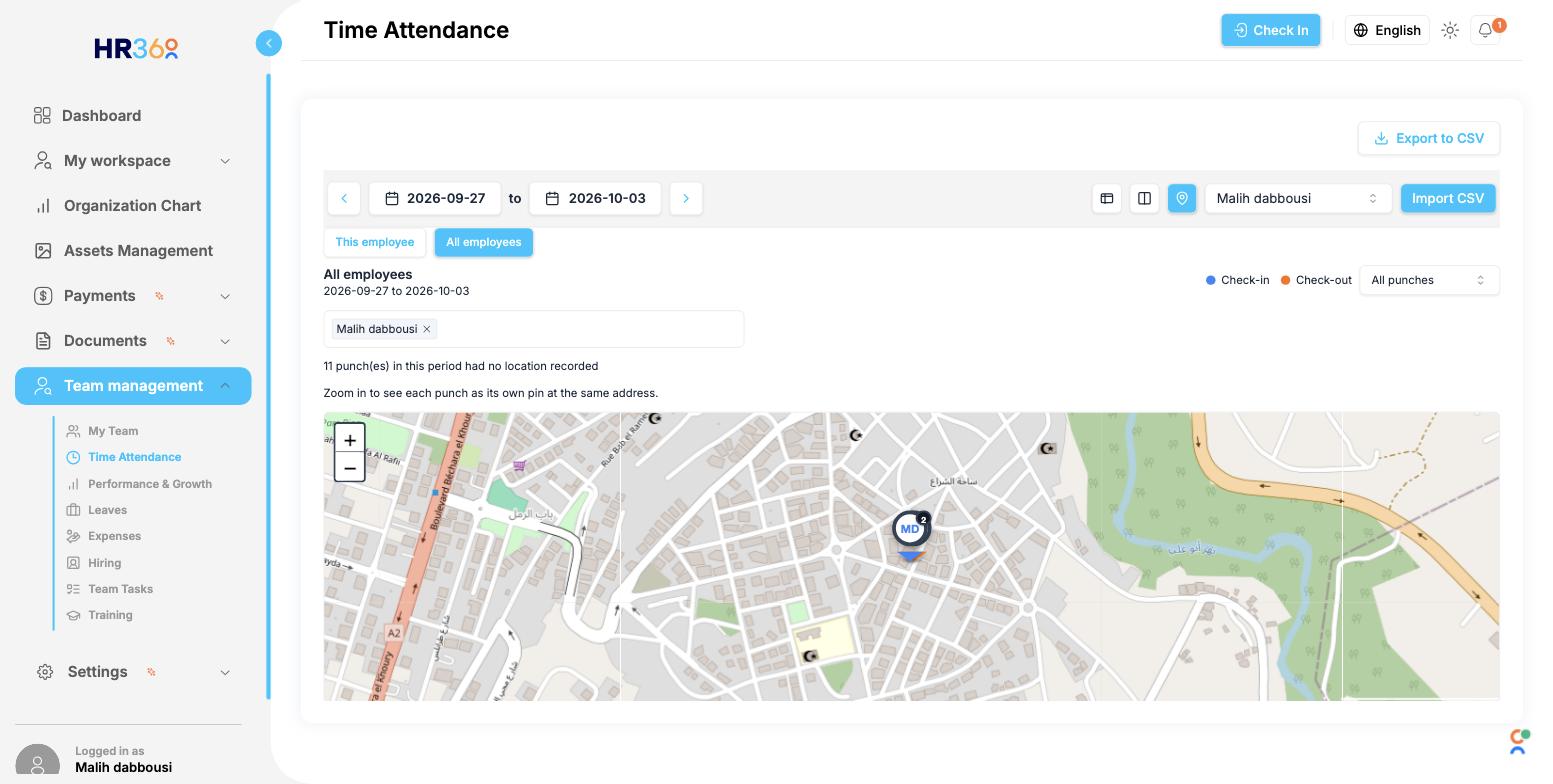Click the Check In button
Viewport: 1553px width, 784px height.
coord(1271,30)
